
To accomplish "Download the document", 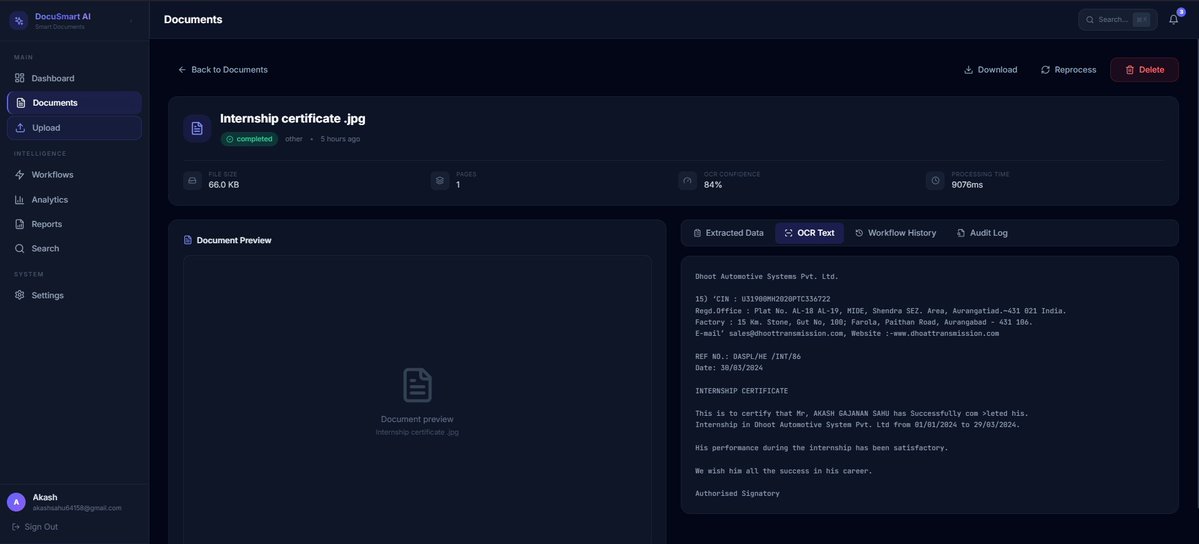I will pyautogui.click(x=990, y=70).
